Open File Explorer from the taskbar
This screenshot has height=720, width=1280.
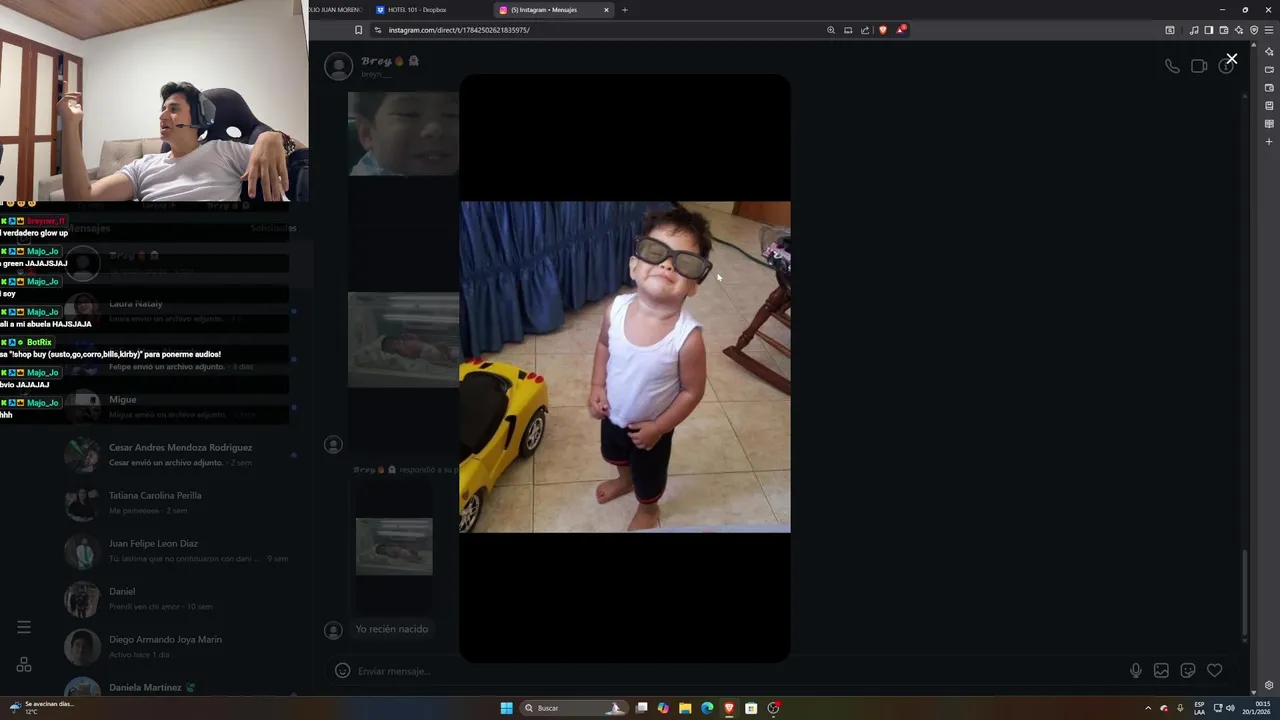(x=685, y=708)
